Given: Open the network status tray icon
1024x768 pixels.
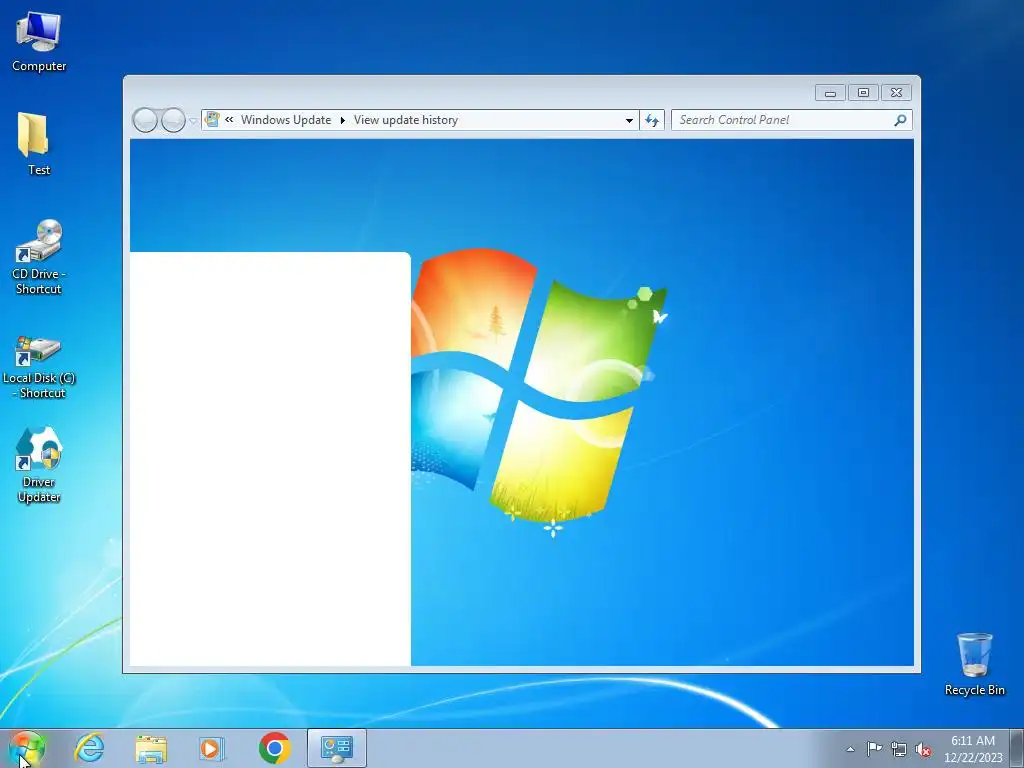Looking at the screenshot, I should [899, 749].
